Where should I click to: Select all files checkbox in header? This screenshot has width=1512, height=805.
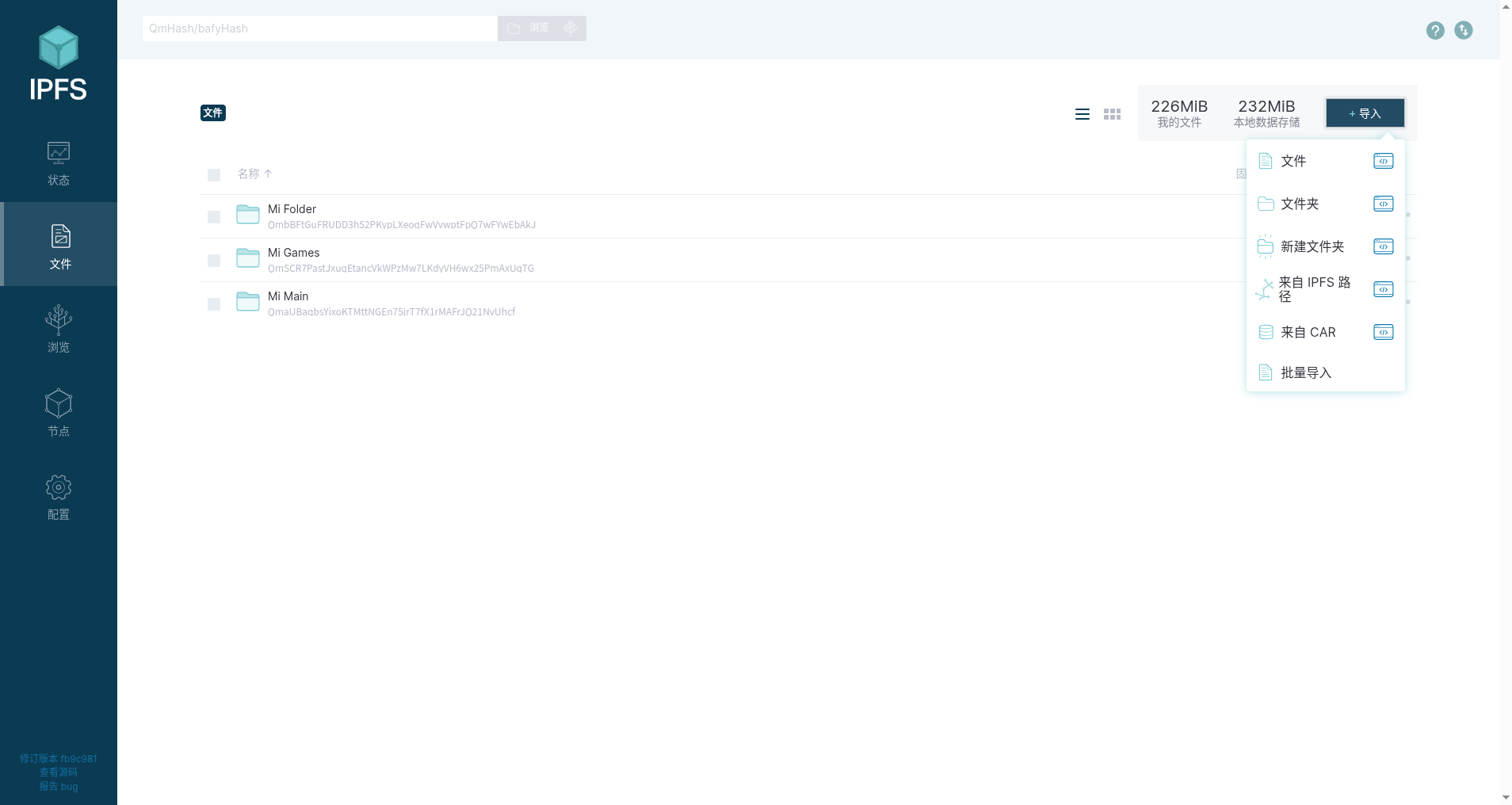click(214, 175)
